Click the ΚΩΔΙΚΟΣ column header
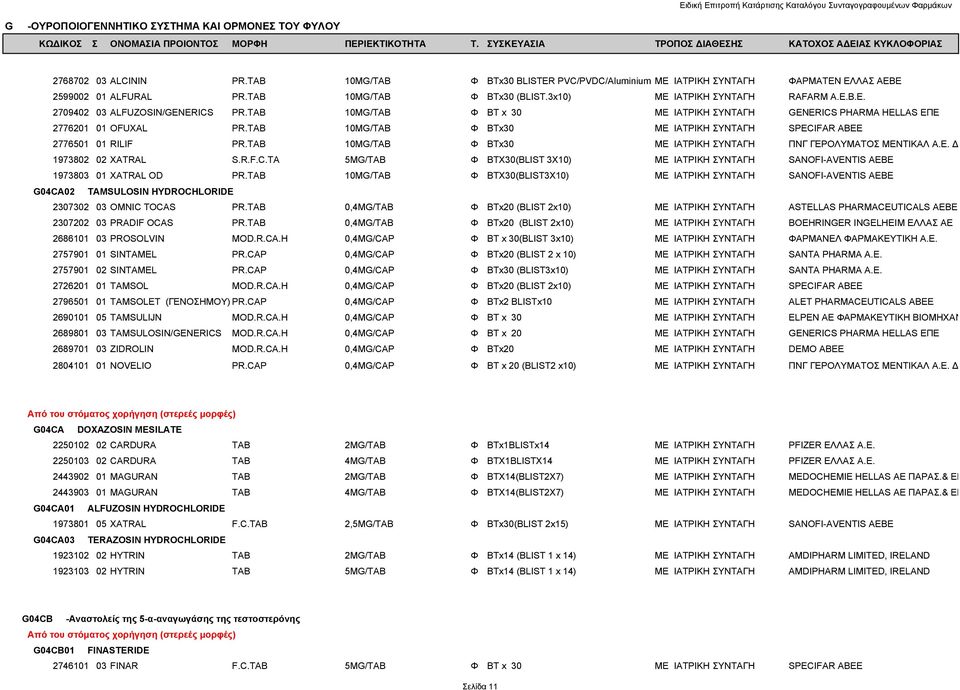The image size is (960, 690). click(60, 44)
